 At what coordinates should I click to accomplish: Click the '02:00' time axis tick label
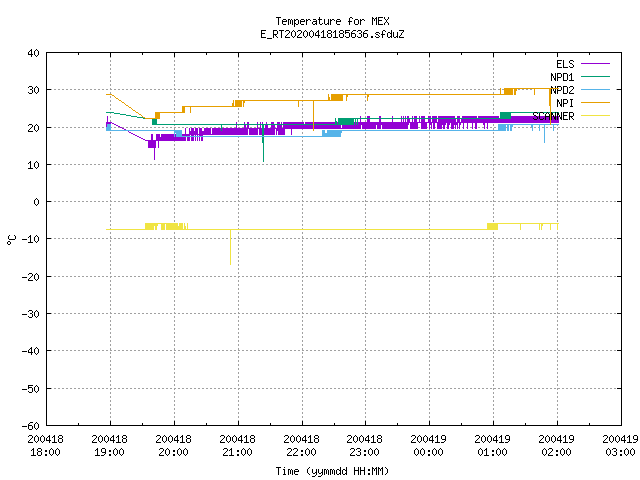557,452
